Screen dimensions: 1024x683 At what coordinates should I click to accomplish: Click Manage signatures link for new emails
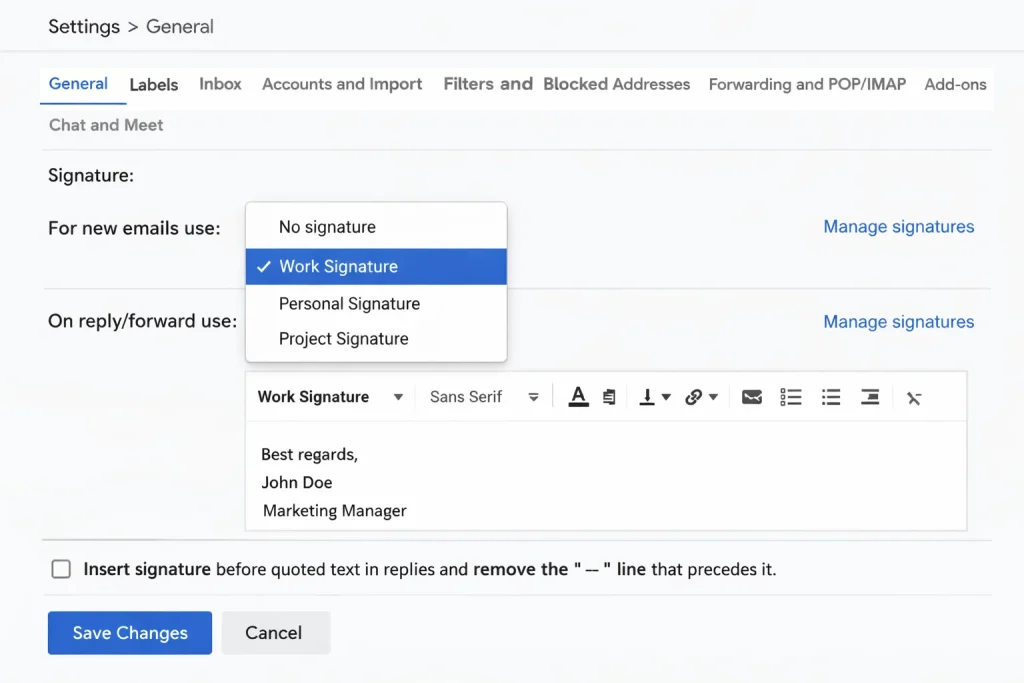click(x=898, y=227)
